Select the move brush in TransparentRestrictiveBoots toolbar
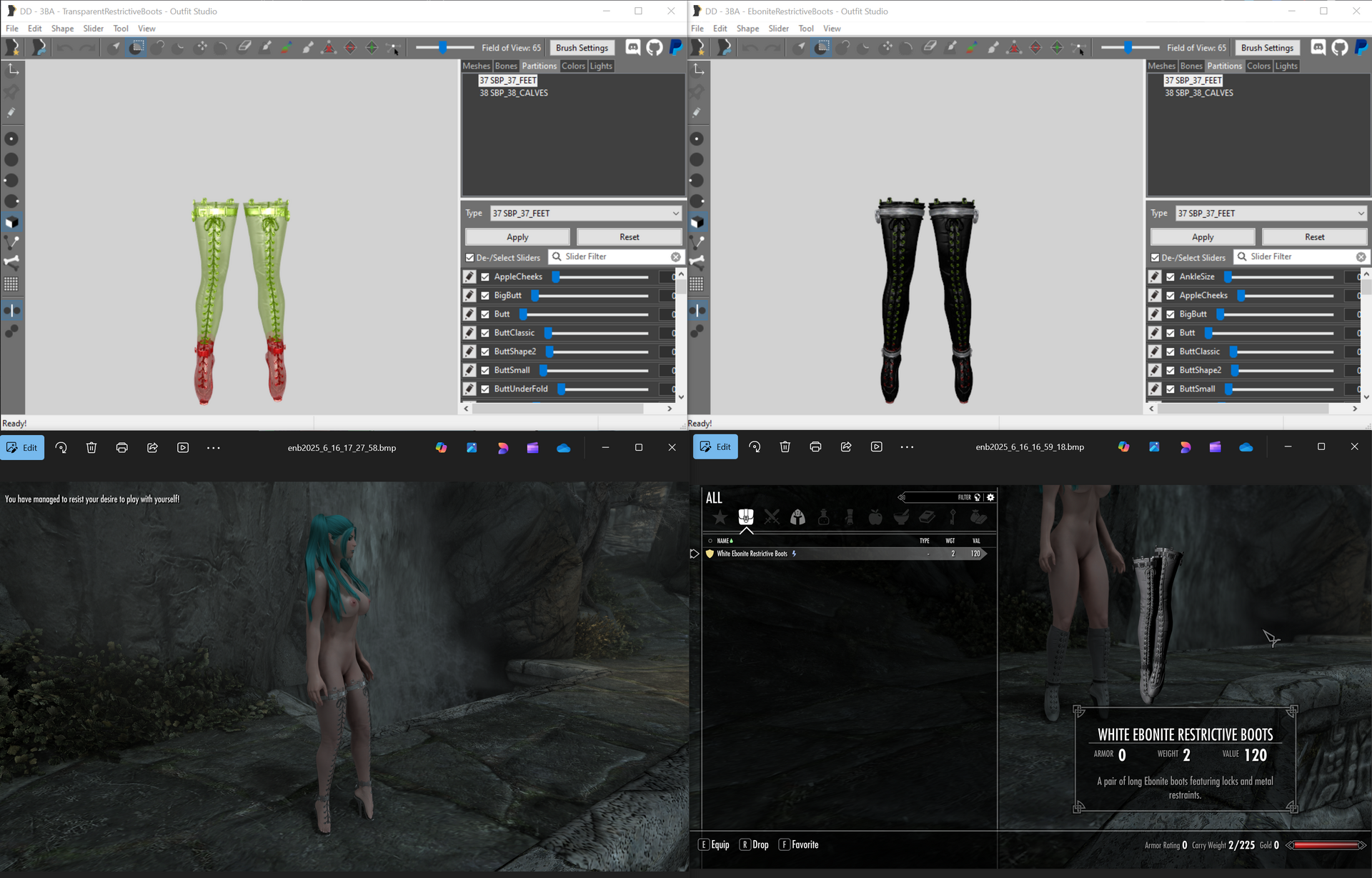This screenshot has height=878, width=1372. pos(201,47)
